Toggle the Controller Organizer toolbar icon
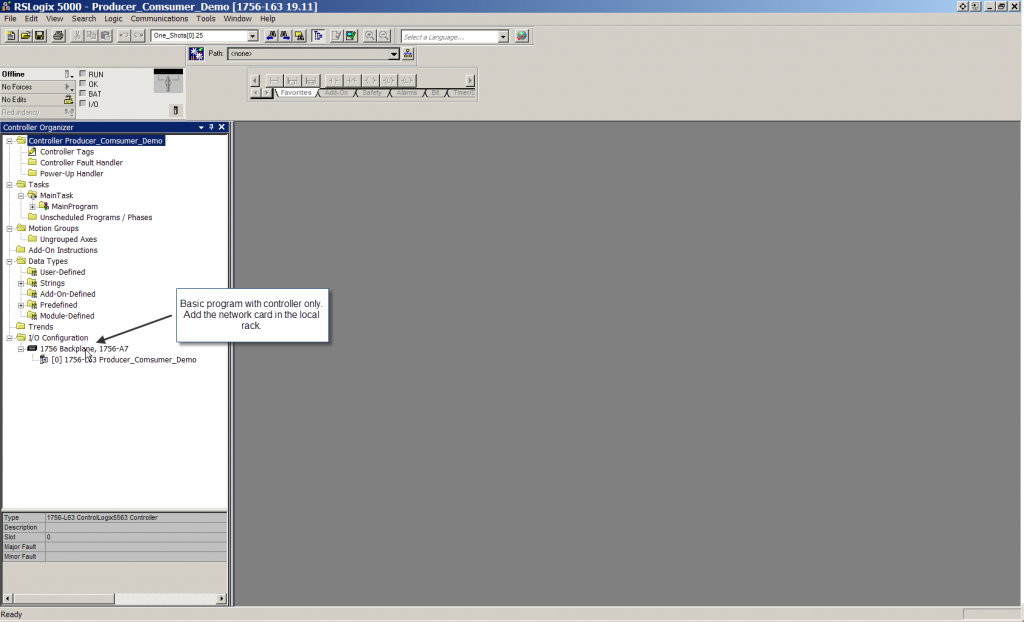The width and height of the screenshot is (1024, 622). (x=318, y=36)
